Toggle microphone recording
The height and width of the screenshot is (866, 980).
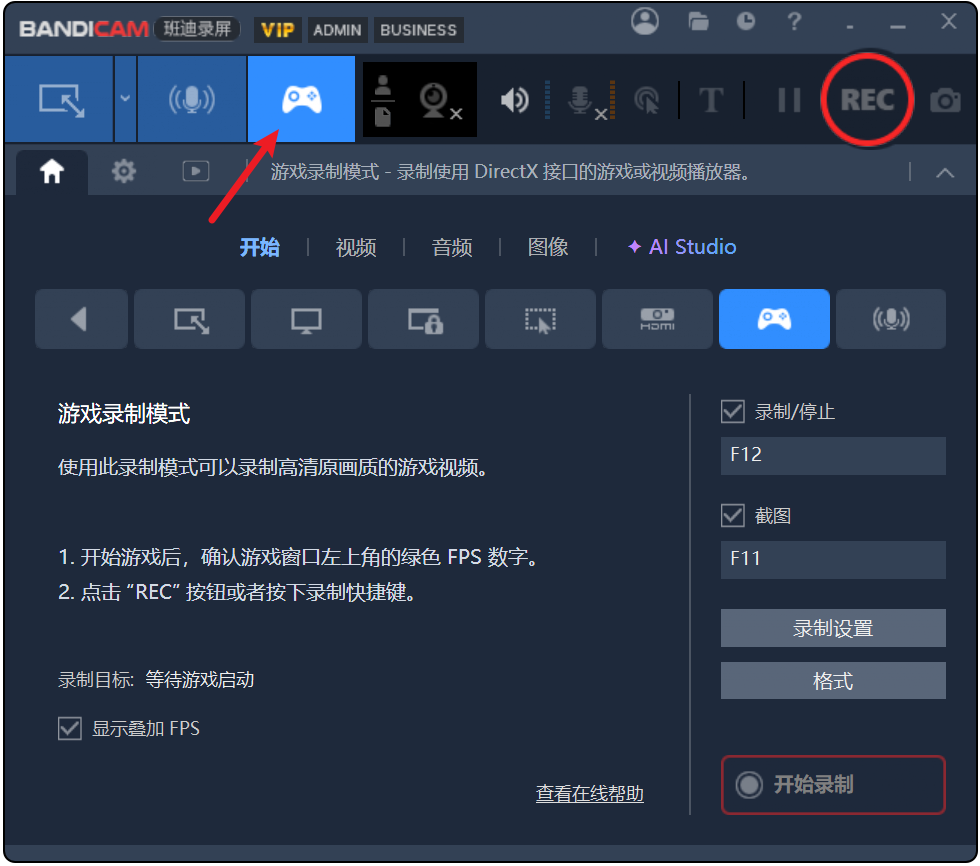tap(586, 101)
